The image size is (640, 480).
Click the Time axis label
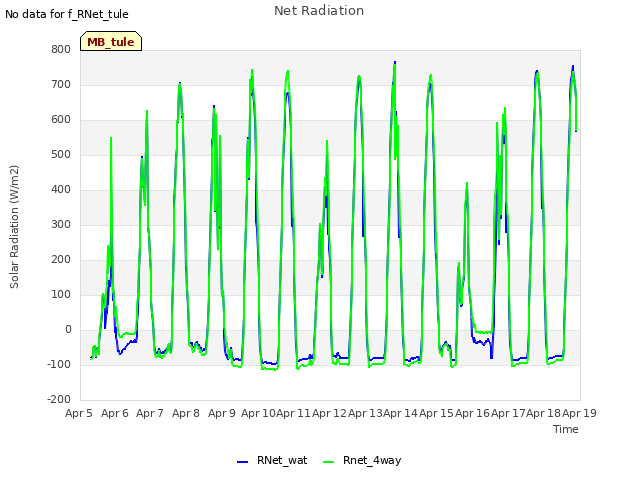[x=566, y=429]
